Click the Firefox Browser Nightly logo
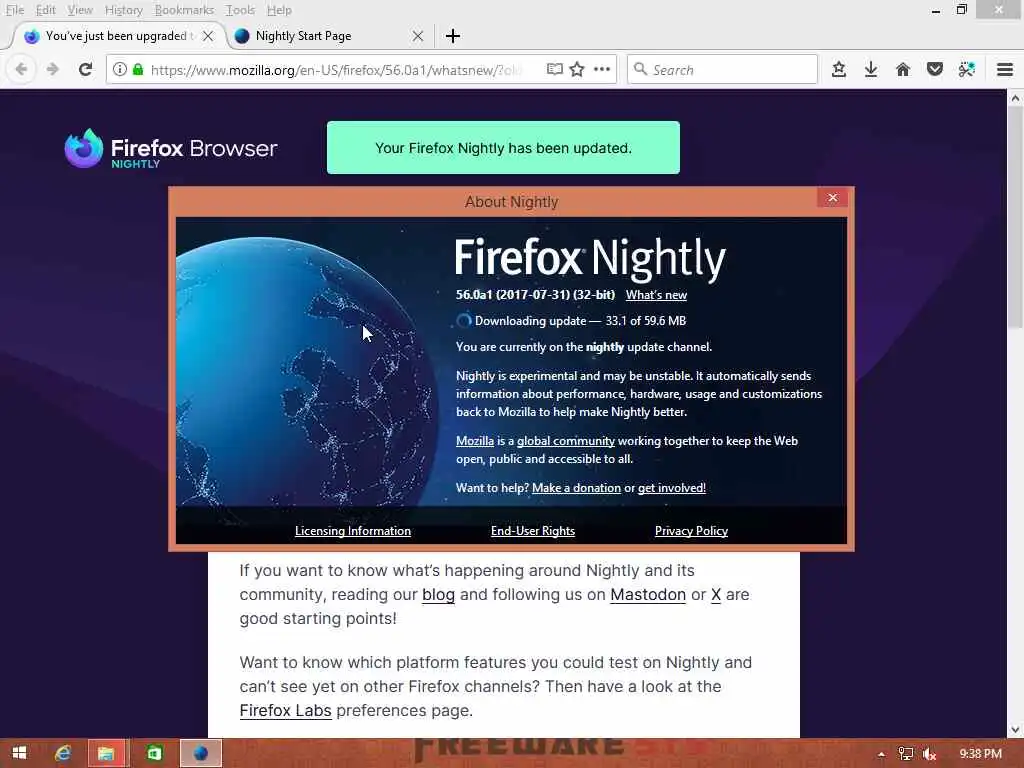The image size is (1024, 768). 170,149
